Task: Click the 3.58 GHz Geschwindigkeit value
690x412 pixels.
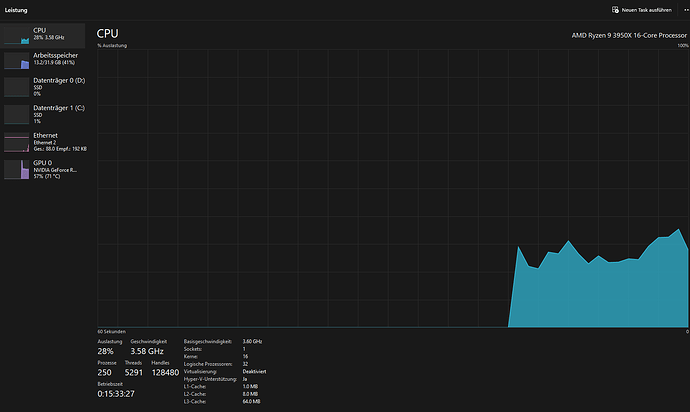Action: tap(147, 352)
